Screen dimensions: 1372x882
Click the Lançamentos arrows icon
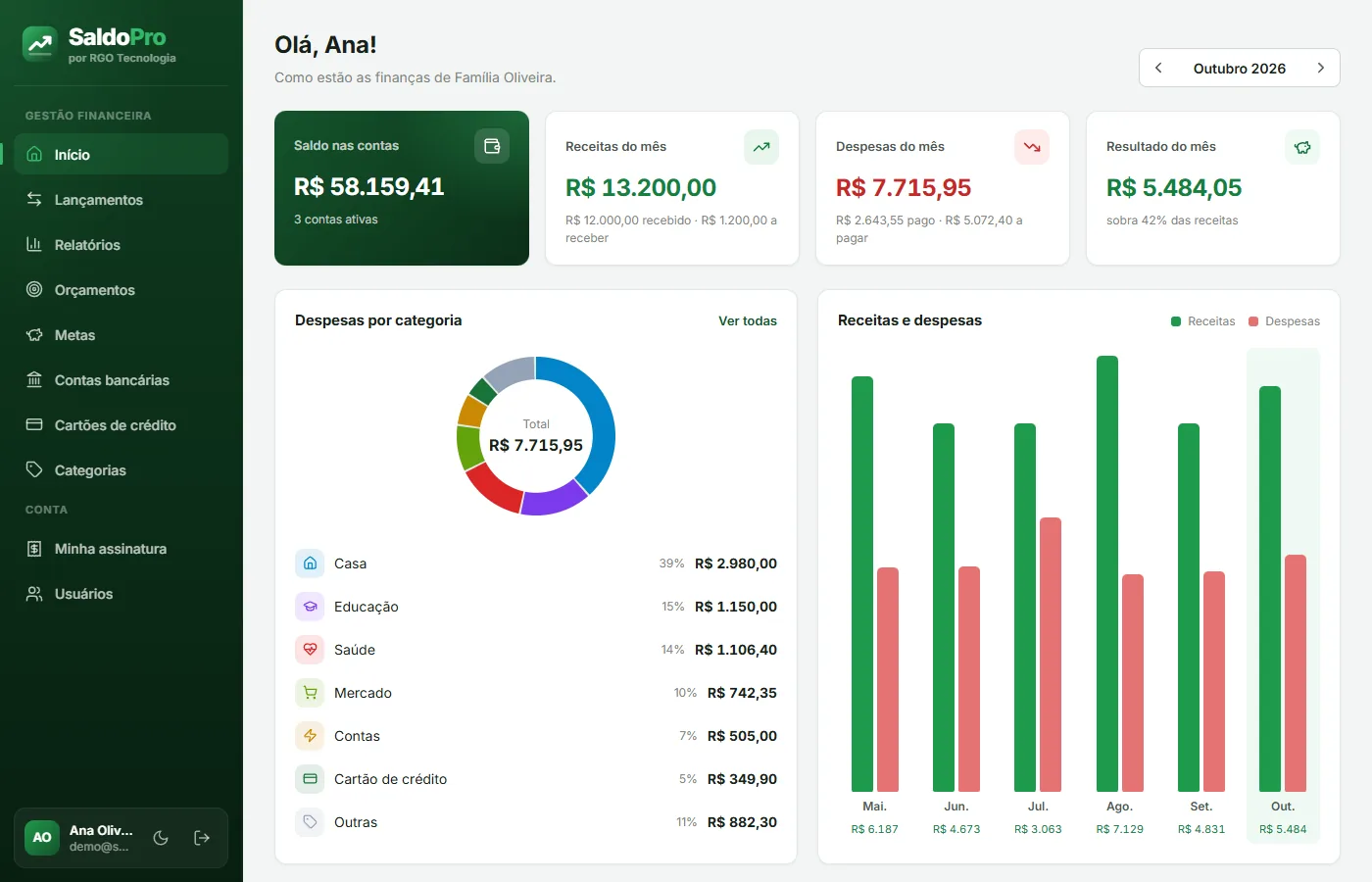tap(34, 199)
